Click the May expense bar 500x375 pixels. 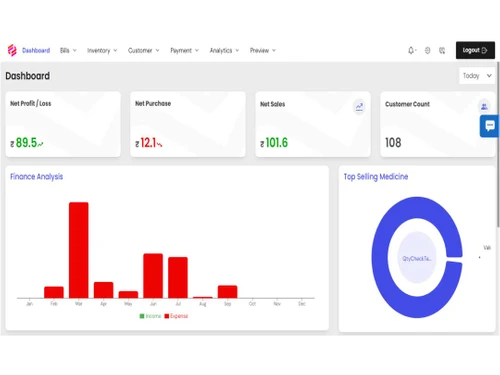(128, 295)
